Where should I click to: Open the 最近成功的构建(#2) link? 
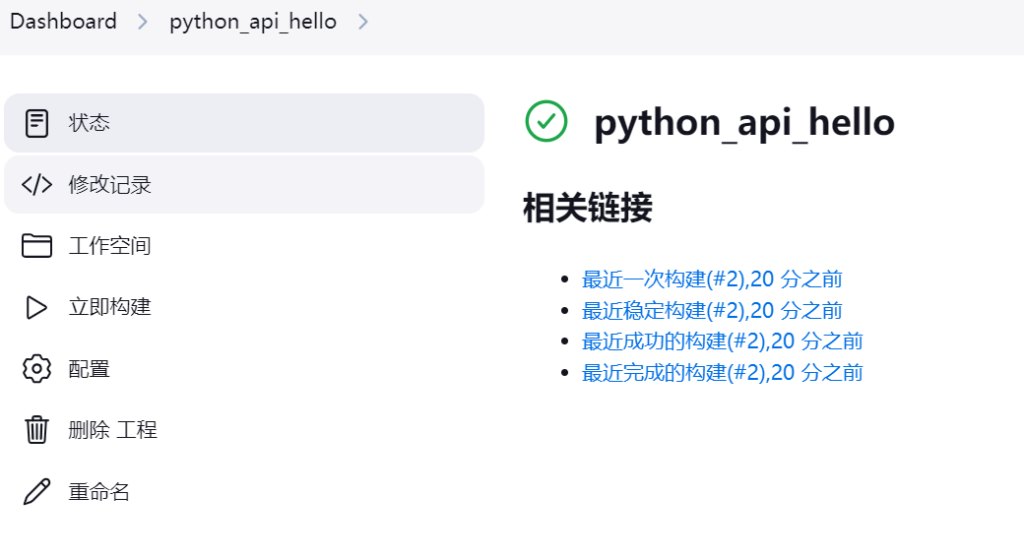point(722,341)
